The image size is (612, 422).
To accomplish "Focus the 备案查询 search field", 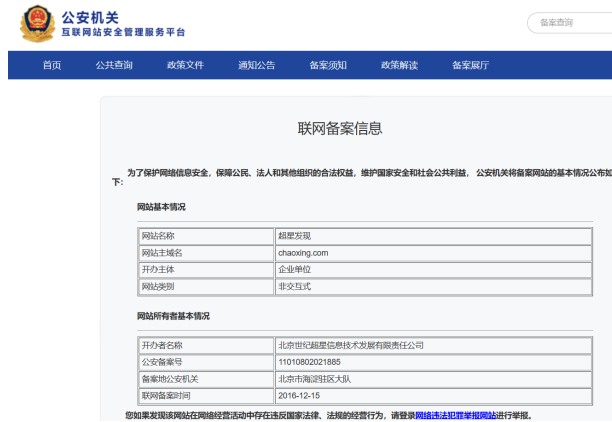I will (568, 23).
